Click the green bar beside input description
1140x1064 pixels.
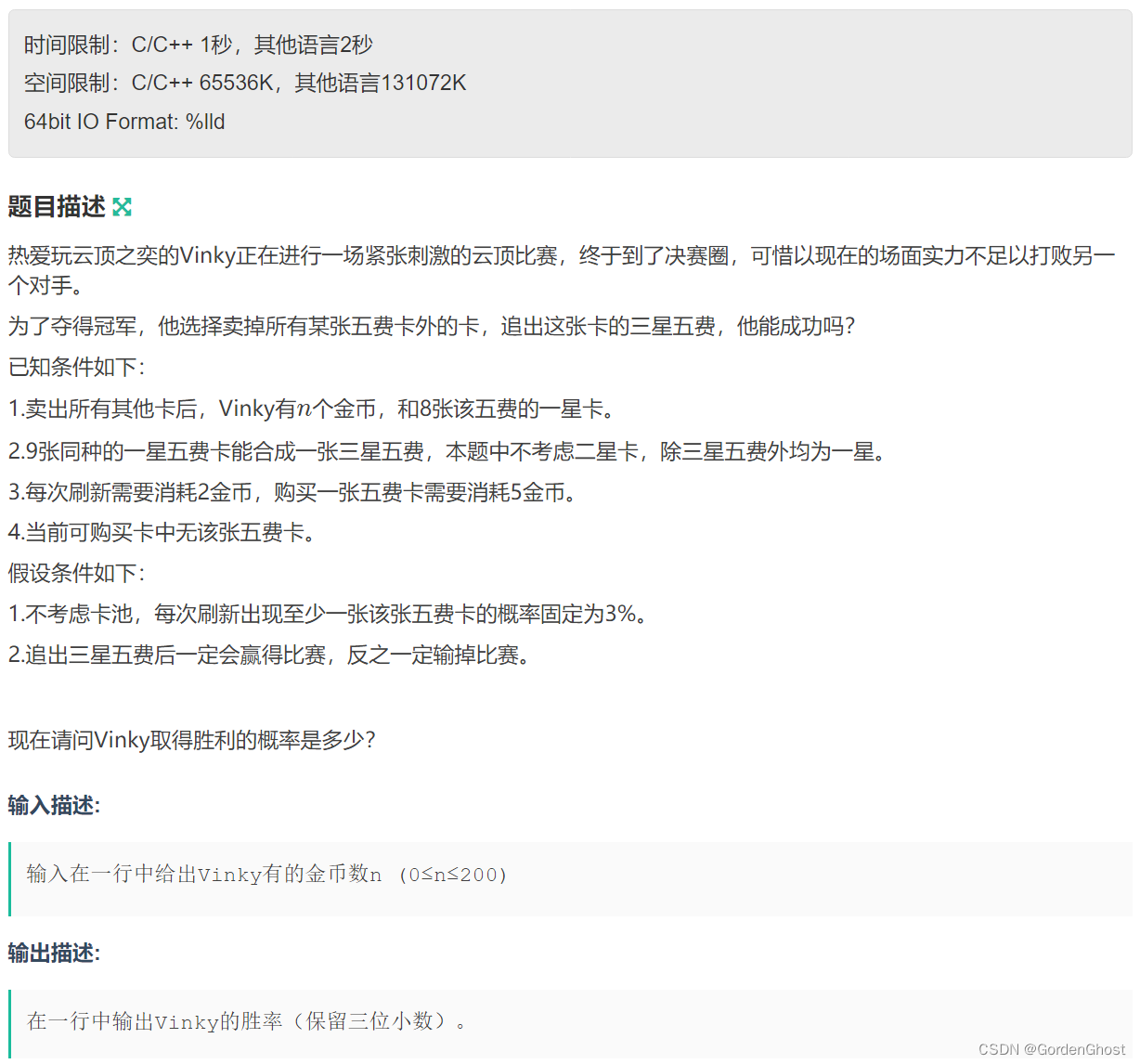pos(10,875)
